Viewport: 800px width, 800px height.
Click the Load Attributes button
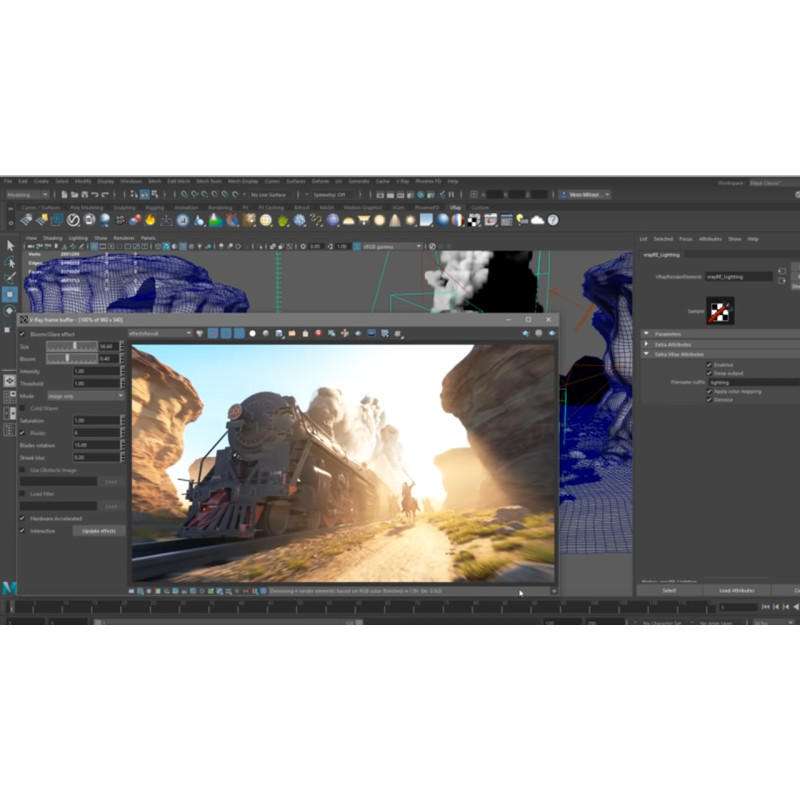pos(736,590)
